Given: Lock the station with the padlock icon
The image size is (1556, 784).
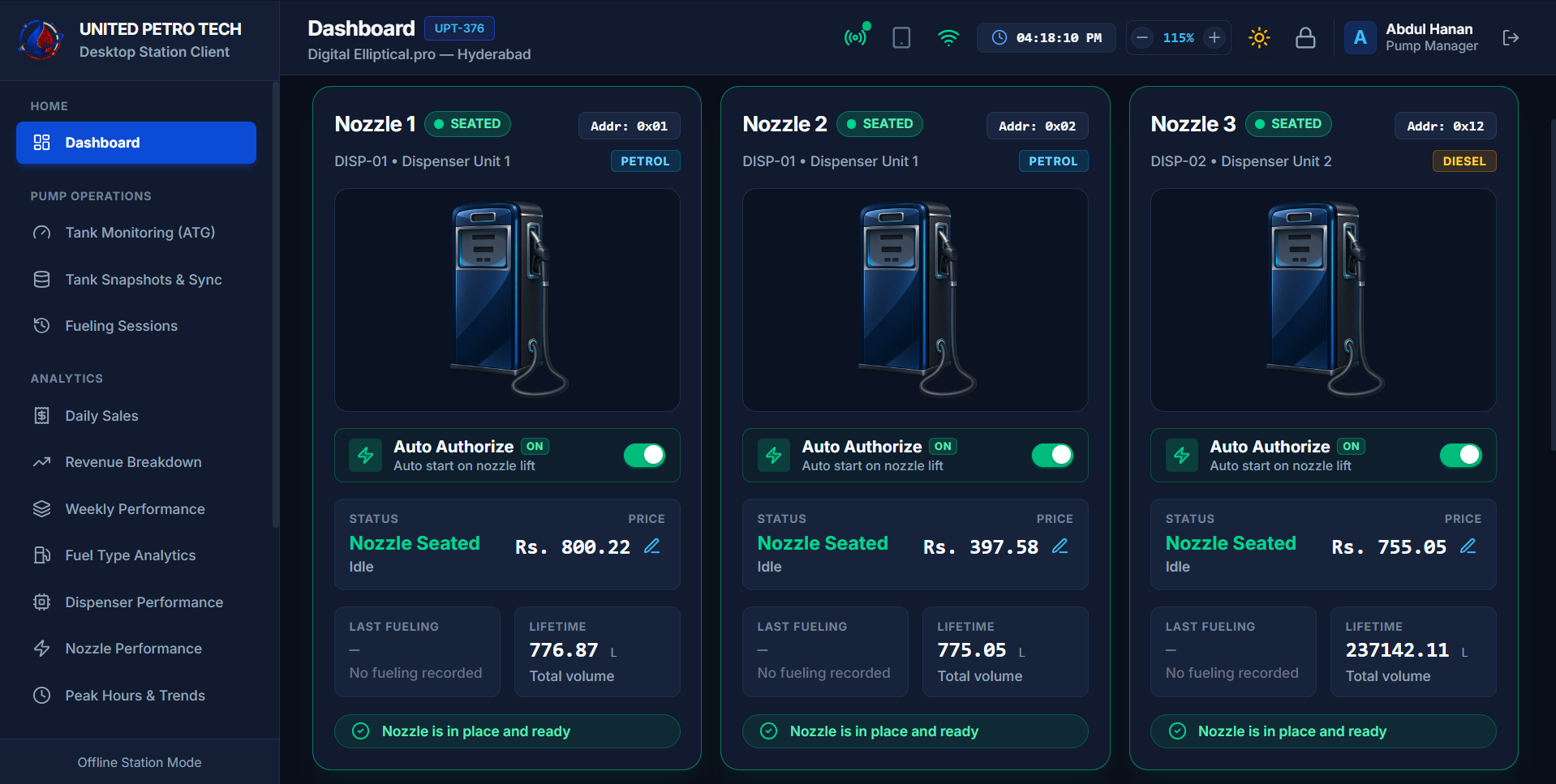Looking at the screenshot, I should point(1305,38).
